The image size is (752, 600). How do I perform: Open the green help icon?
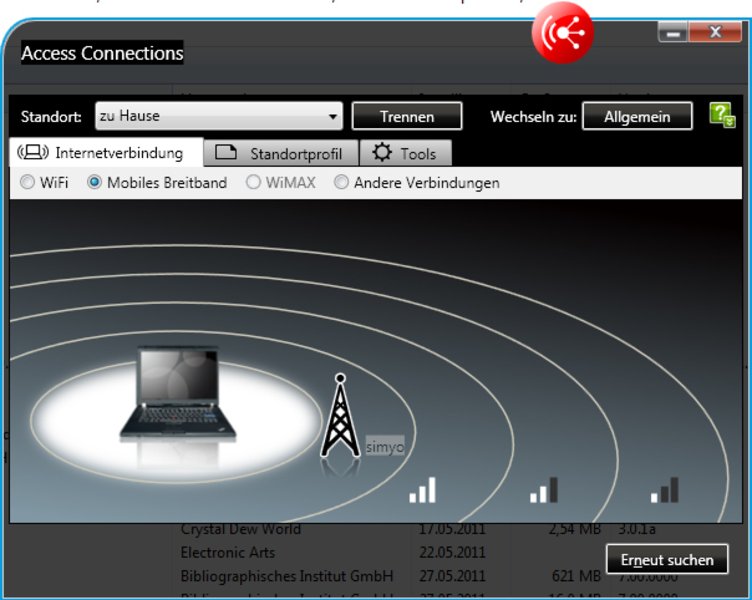pos(722,116)
